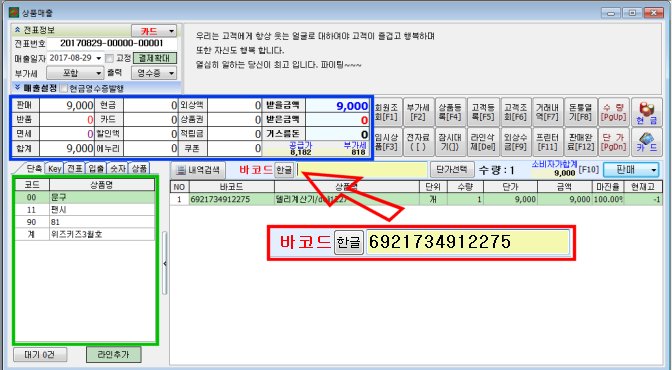Click the 카드 card payment icon button

[647, 142]
